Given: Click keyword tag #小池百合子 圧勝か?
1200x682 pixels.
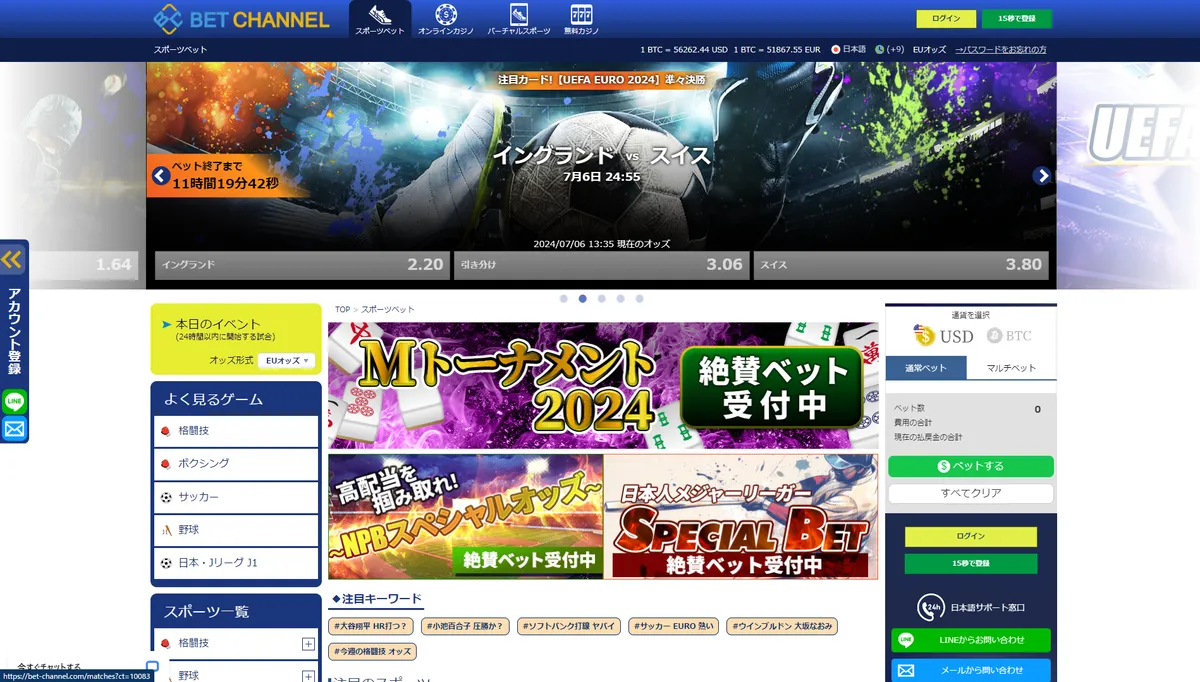Looking at the screenshot, I should point(465,627).
